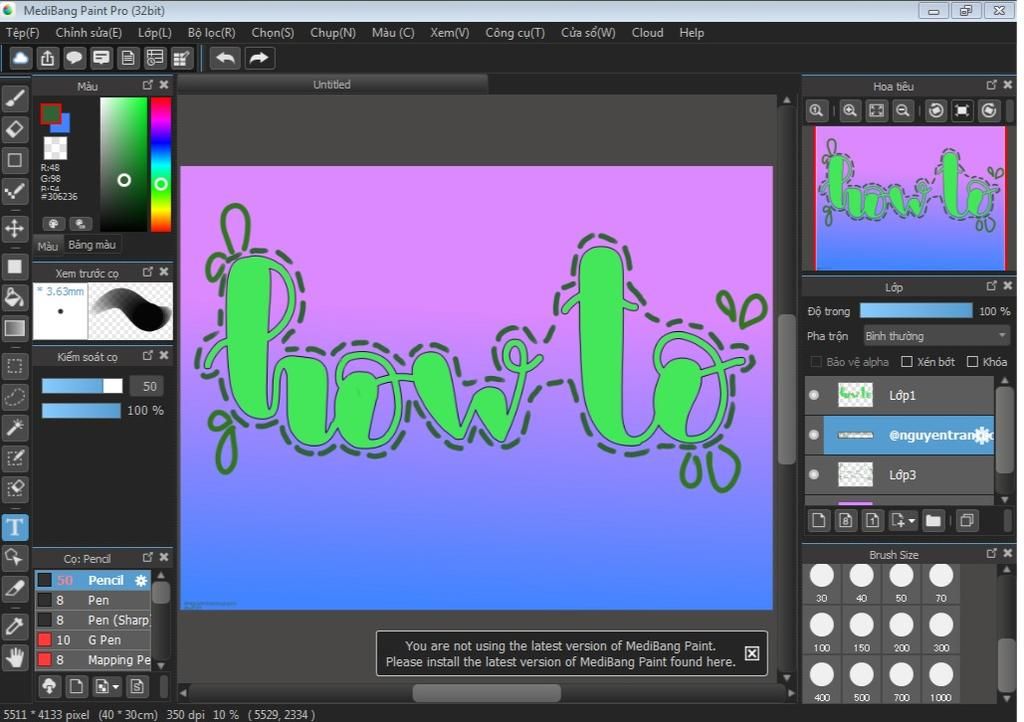Open the Bộ lọc(R) menu
The image size is (1024, 722).
212,33
